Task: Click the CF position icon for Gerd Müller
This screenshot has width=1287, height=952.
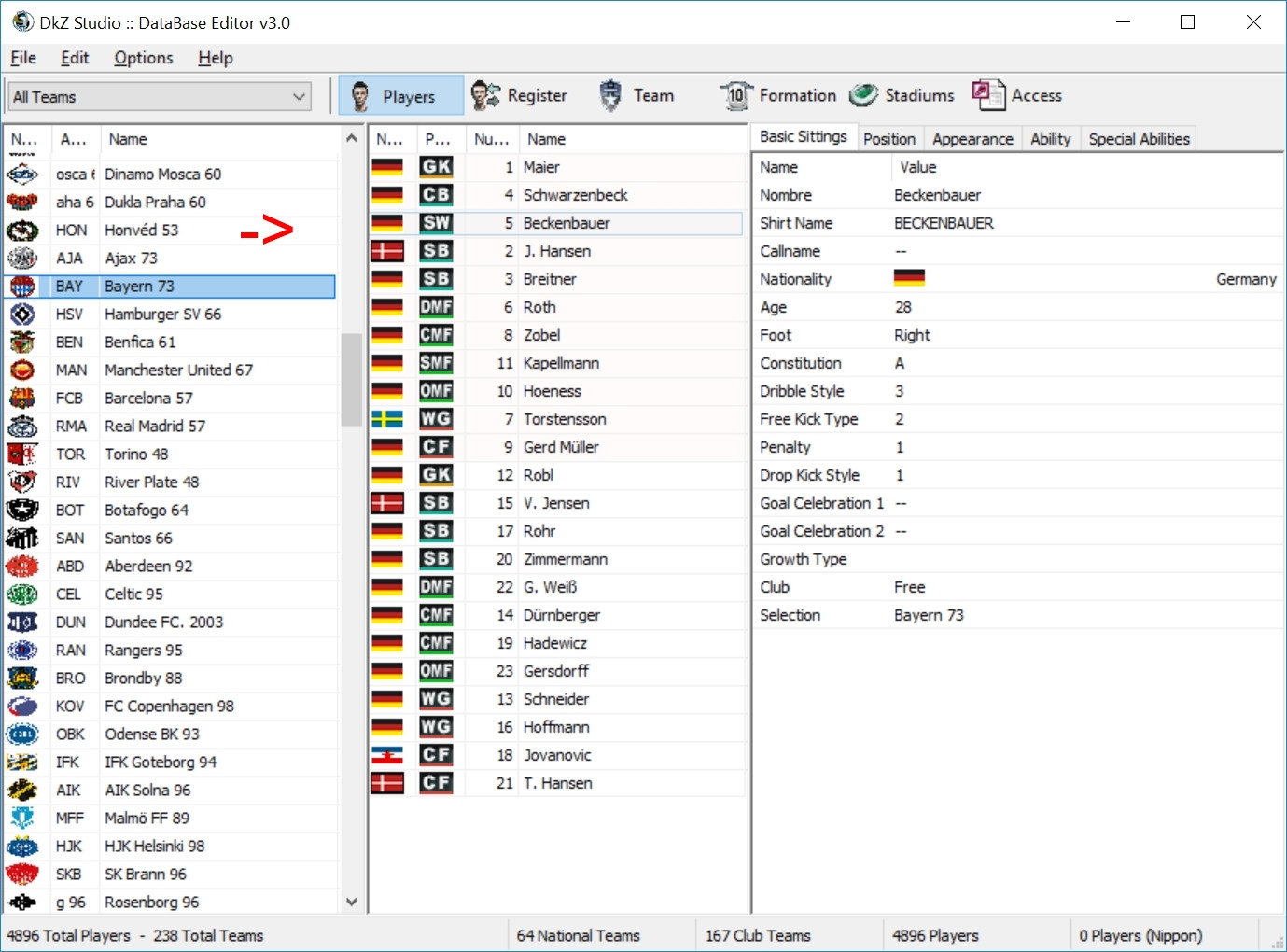Action: click(x=436, y=447)
